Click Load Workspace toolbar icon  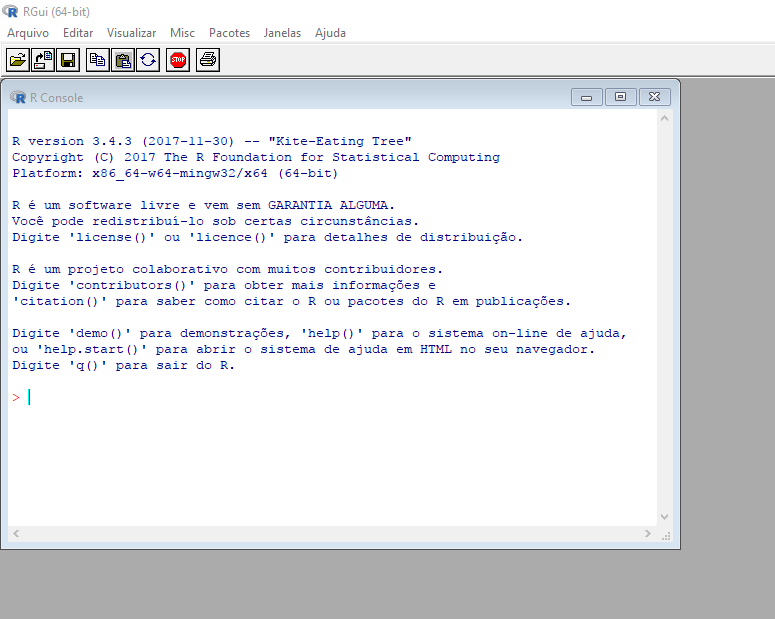click(43, 60)
